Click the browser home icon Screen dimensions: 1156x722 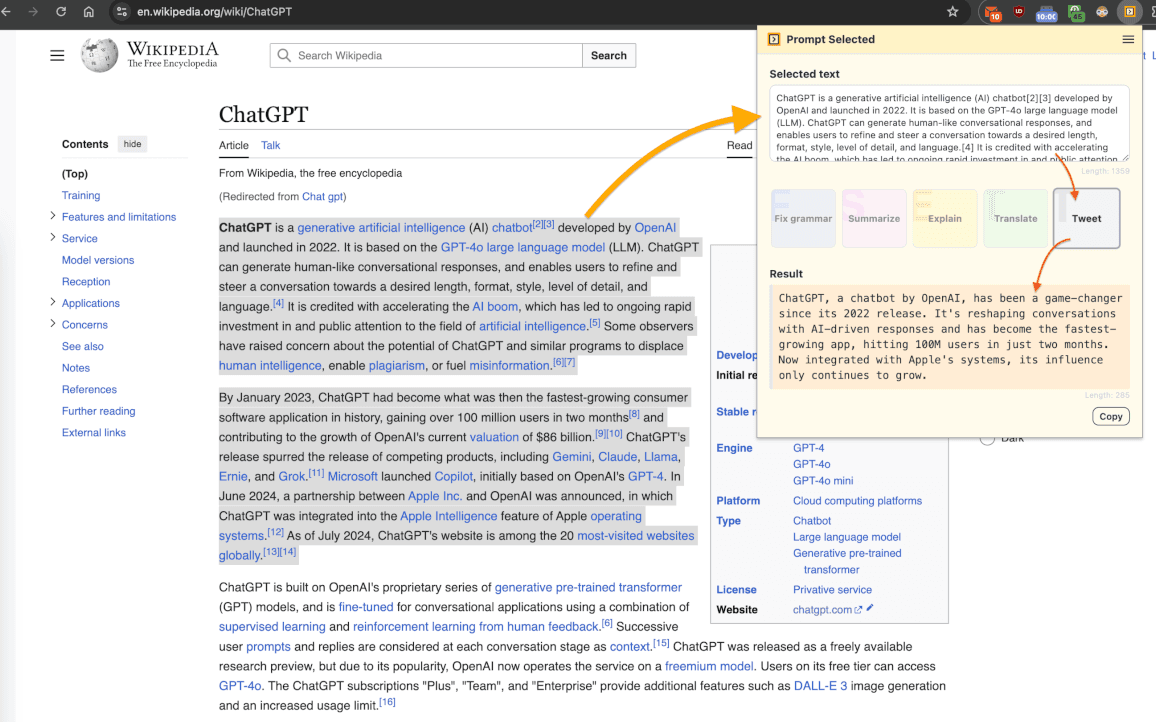(89, 13)
